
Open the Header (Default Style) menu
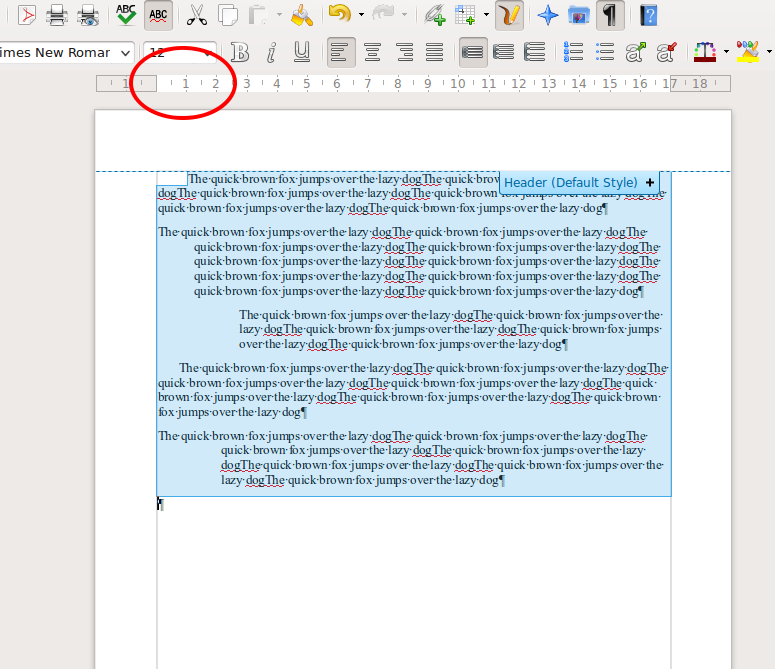pos(570,183)
